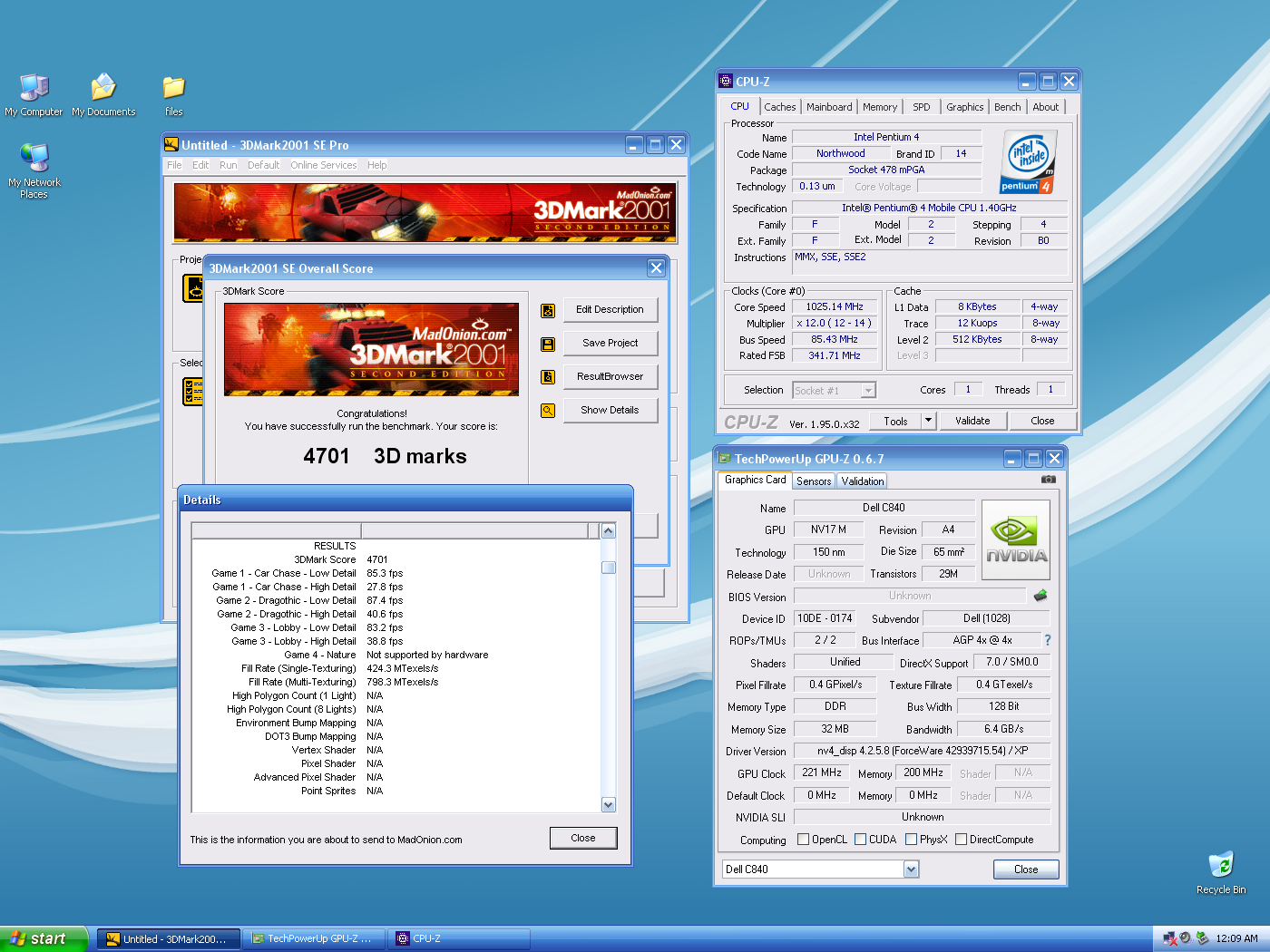Open the Validation tab in GPU-Z
Image resolution: width=1270 pixels, height=952 pixels.
[x=862, y=481]
